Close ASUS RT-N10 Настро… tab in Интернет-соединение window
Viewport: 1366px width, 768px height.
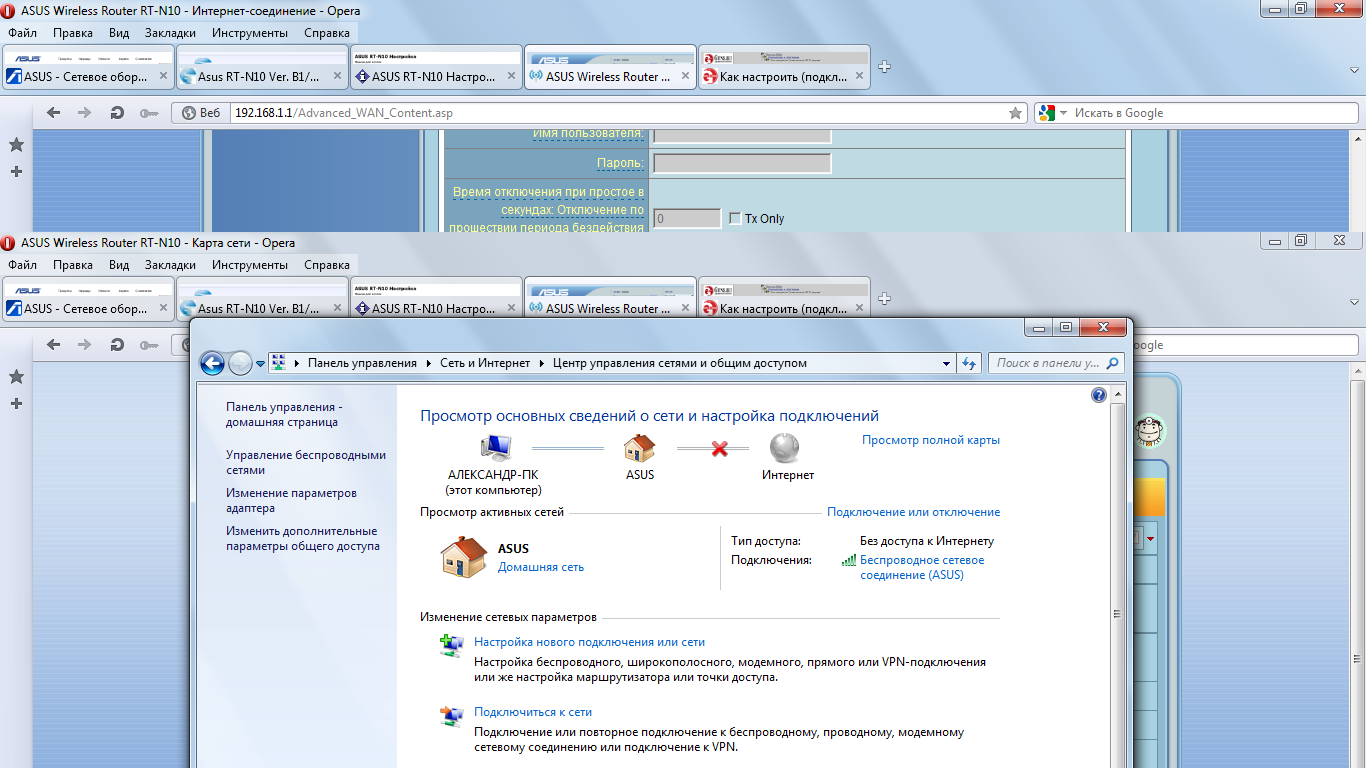511,76
